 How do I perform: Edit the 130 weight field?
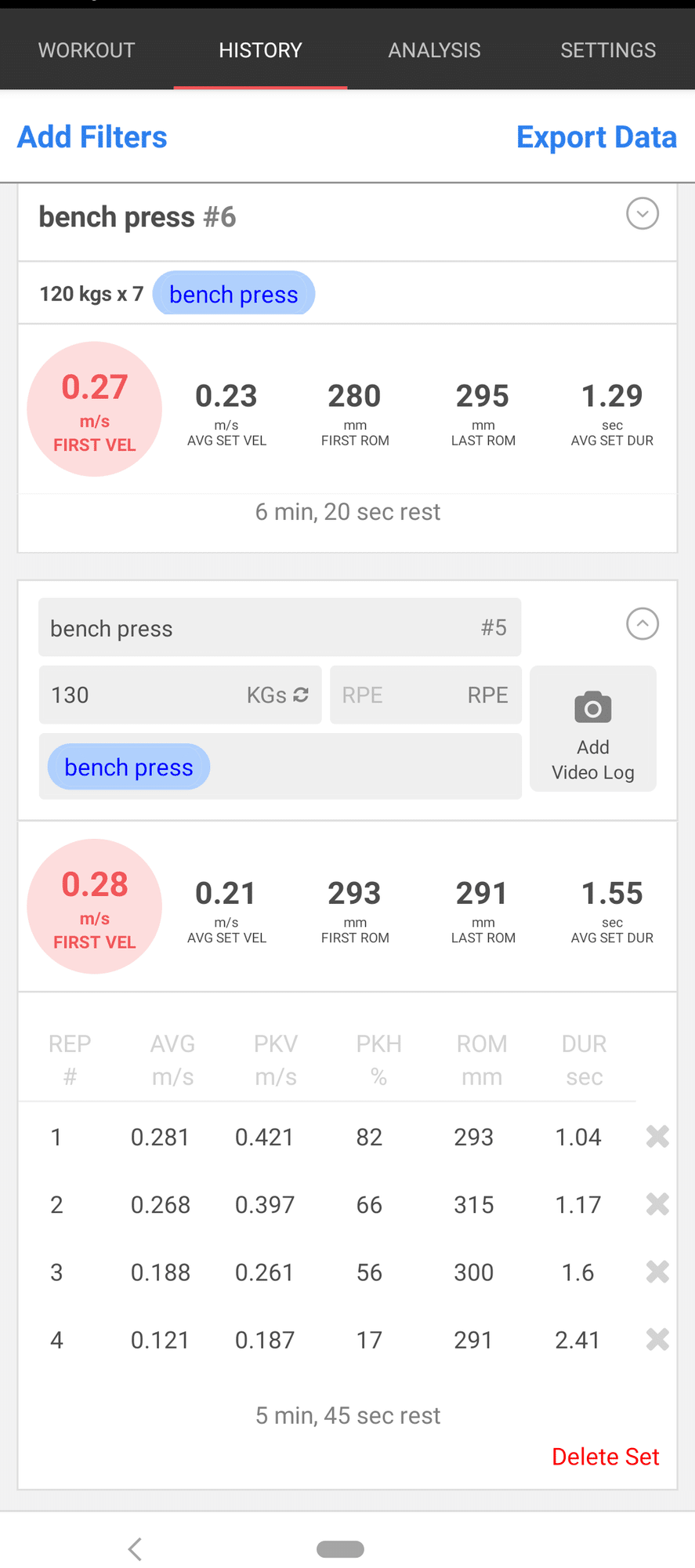point(141,695)
